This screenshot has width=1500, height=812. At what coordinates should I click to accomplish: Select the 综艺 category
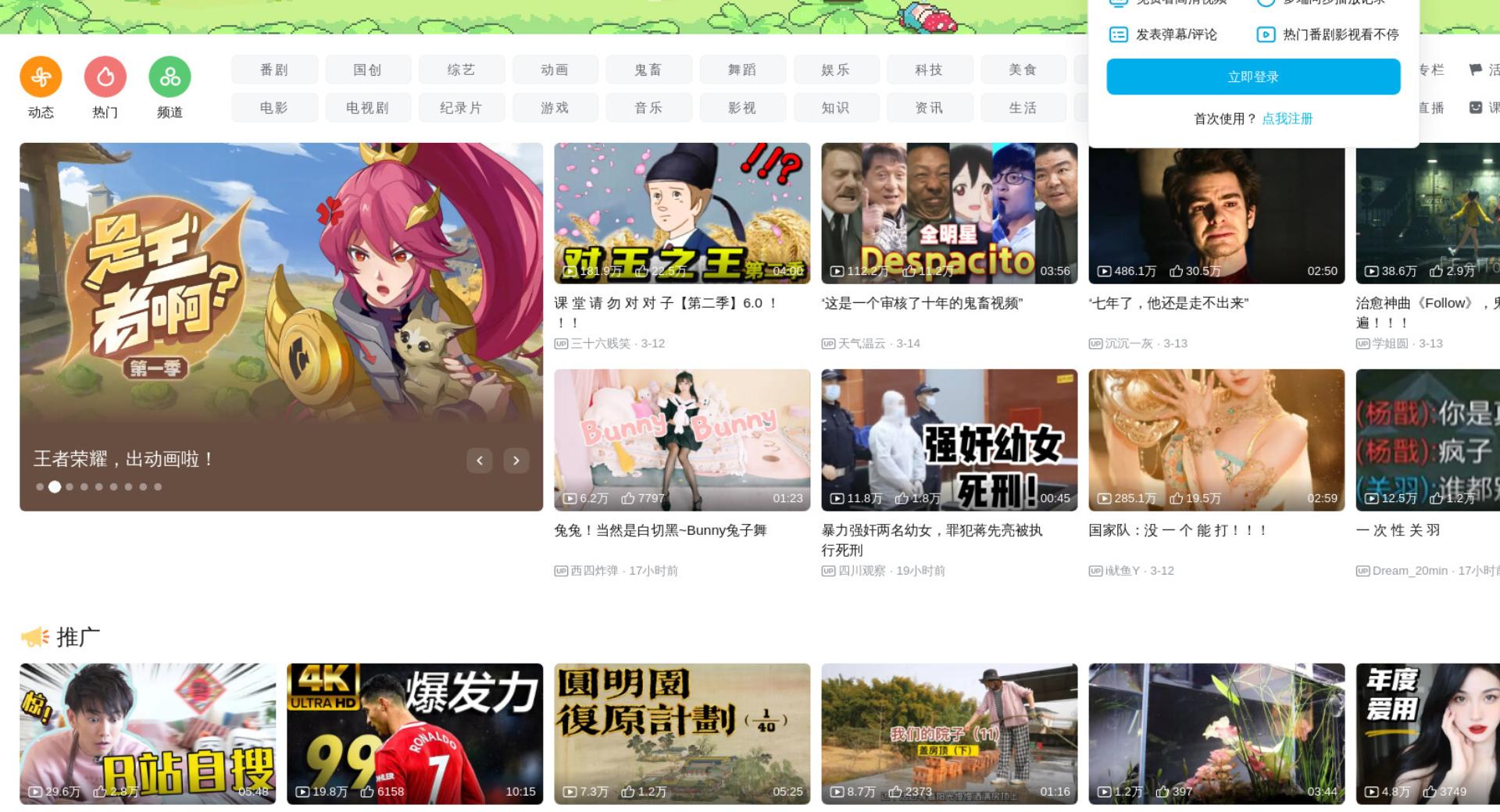click(x=462, y=69)
